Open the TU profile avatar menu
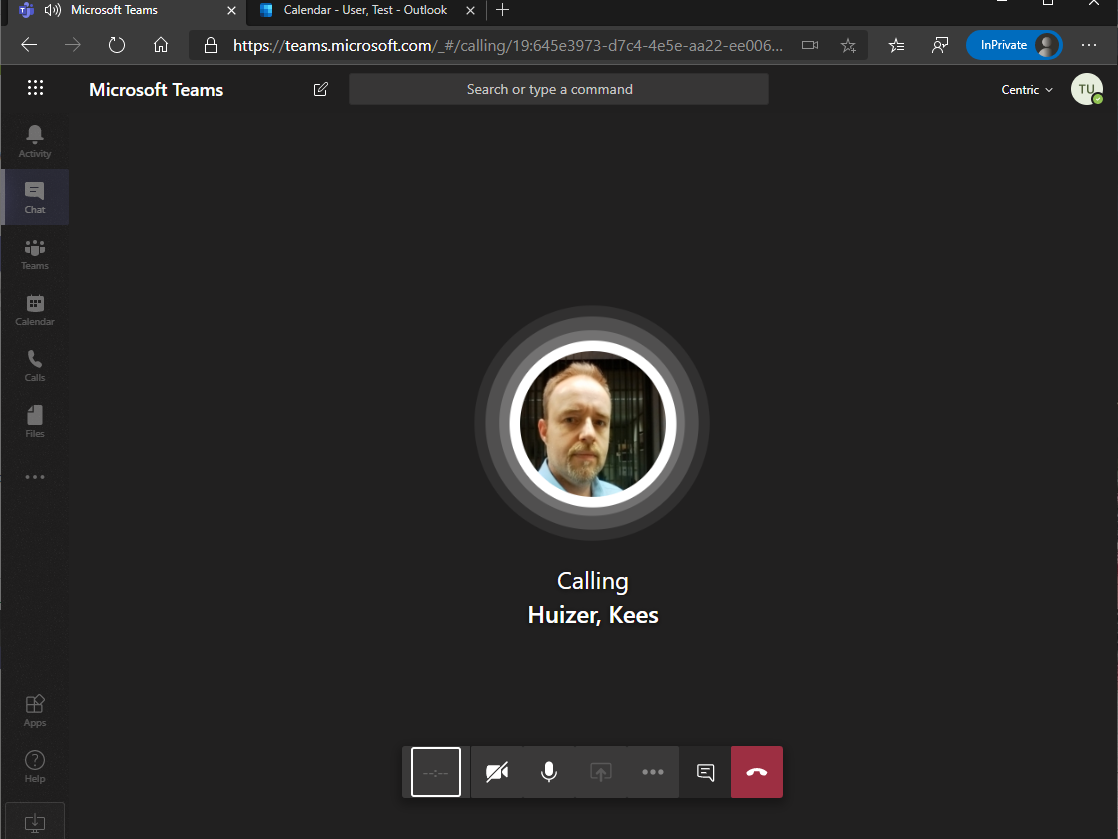1118x839 pixels. click(1087, 89)
